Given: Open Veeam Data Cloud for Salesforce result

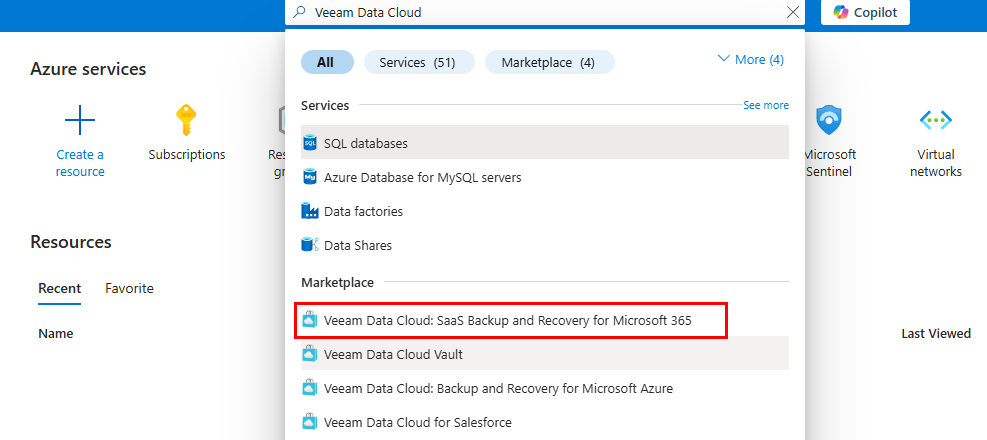Looking at the screenshot, I should pos(544,422).
